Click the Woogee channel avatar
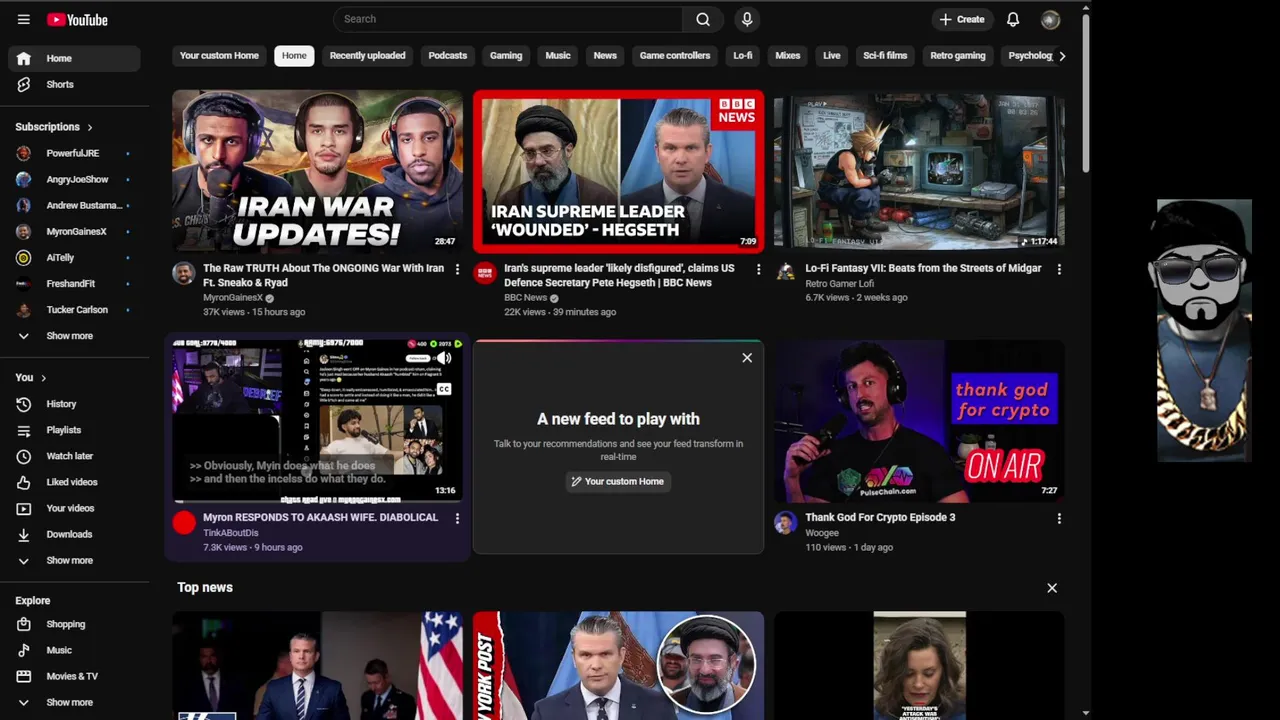The image size is (1280, 720). coord(785,522)
